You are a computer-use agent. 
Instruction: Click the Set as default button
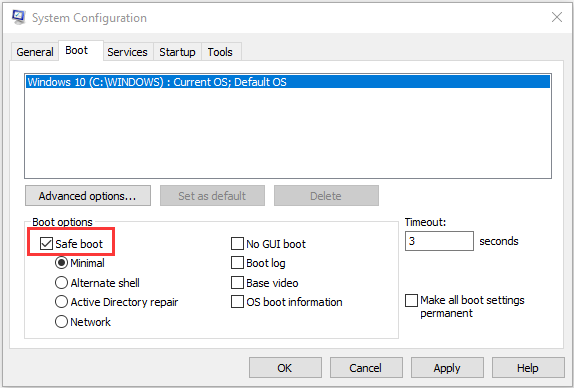click(x=212, y=196)
